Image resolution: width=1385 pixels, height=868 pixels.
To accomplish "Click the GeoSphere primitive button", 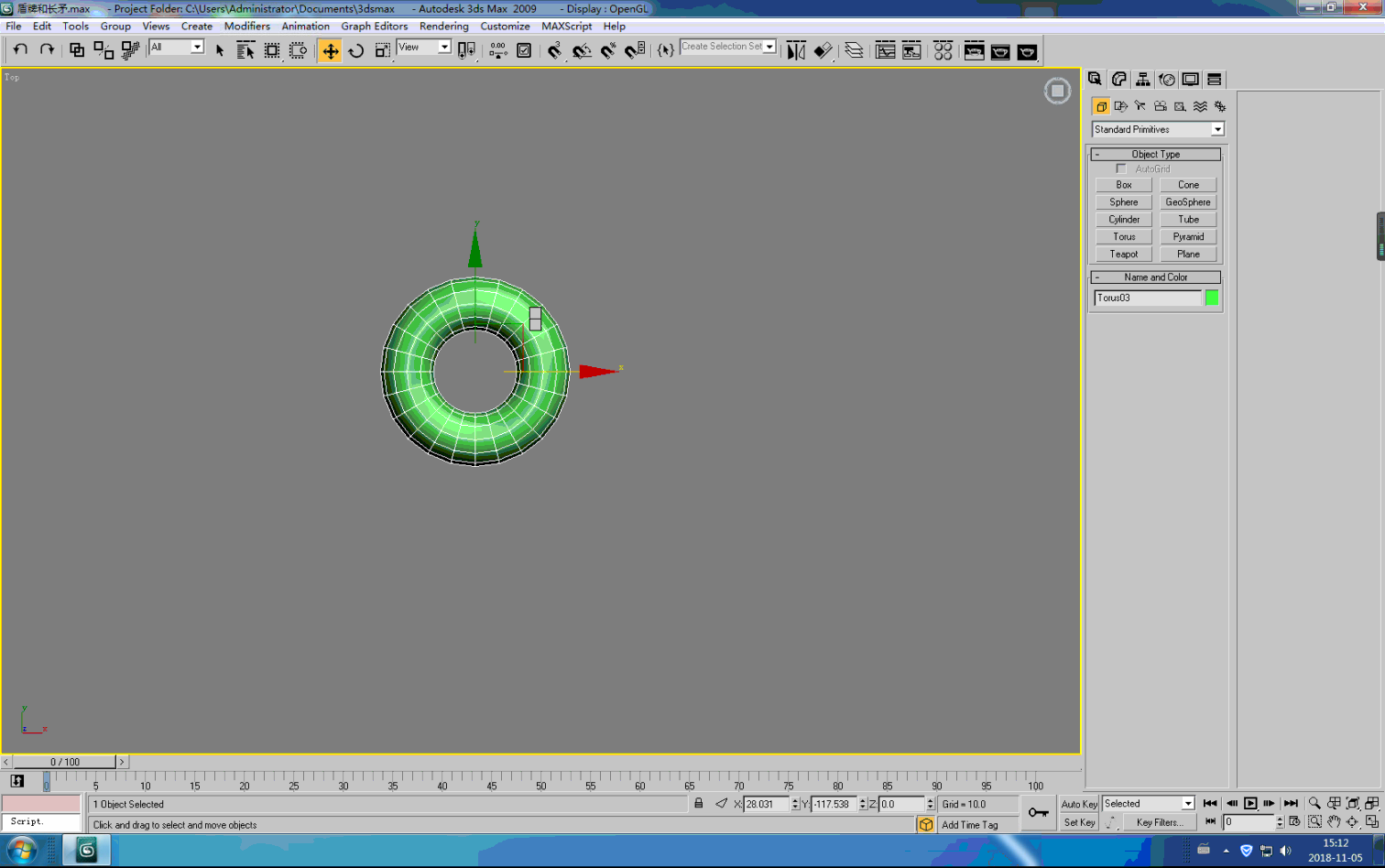I will [x=1188, y=202].
